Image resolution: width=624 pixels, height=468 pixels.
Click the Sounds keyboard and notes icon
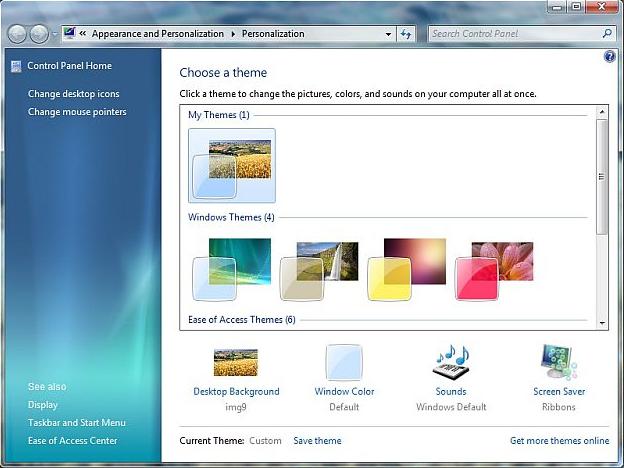(x=451, y=362)
